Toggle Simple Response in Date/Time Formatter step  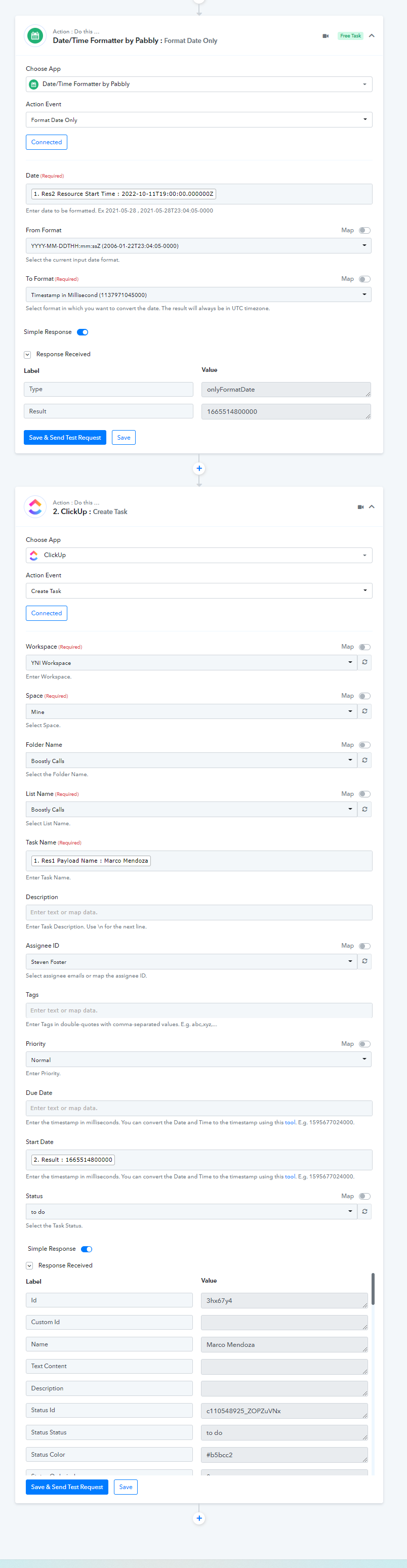tap(82, 332)
